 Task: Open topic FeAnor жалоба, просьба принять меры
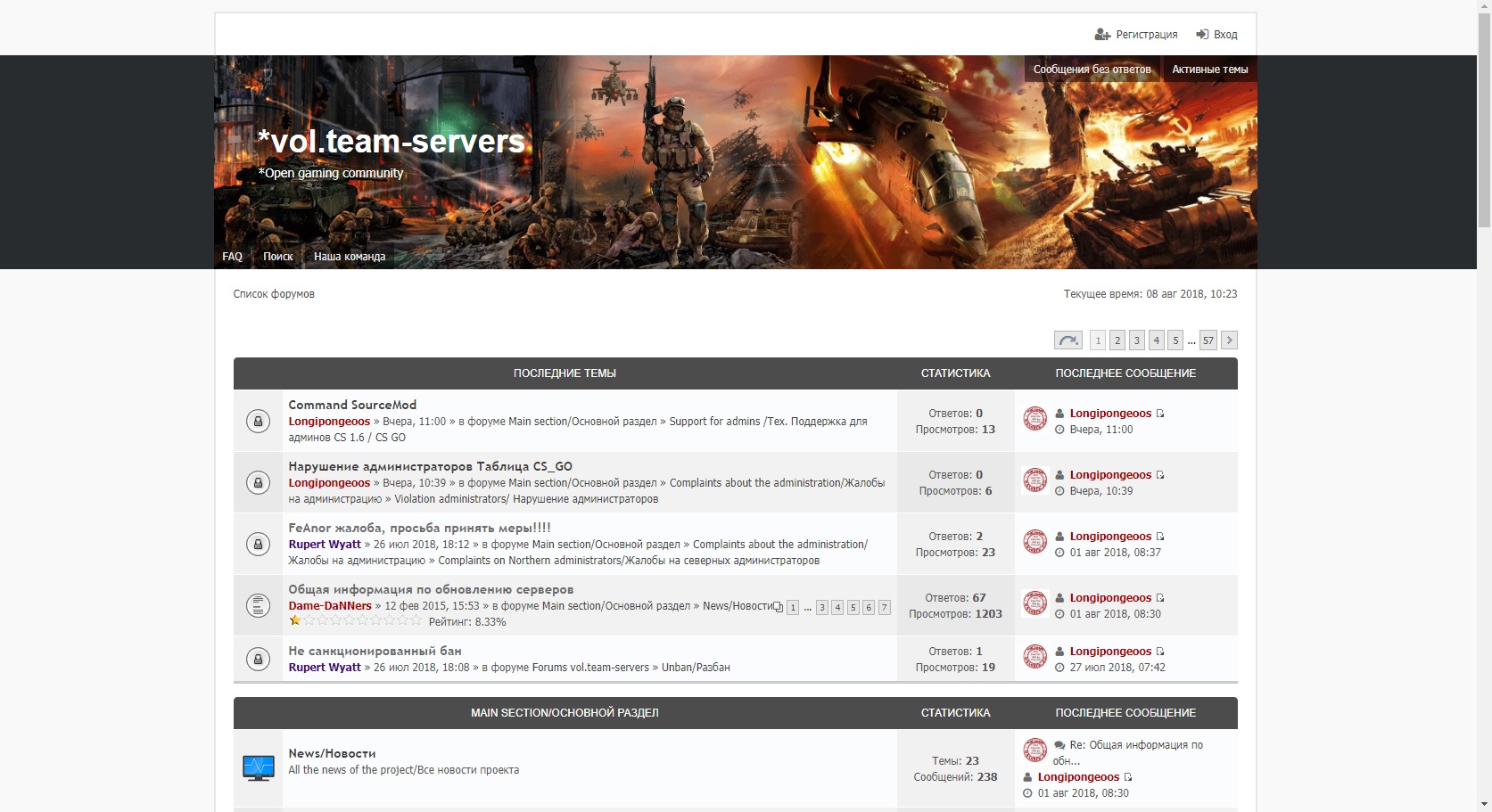coord(419,528)
